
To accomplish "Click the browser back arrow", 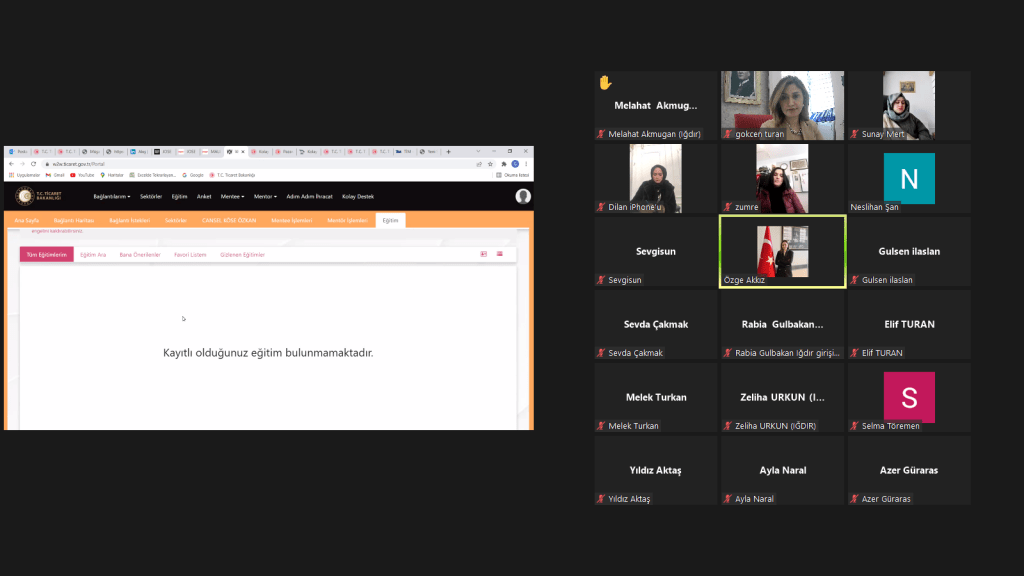I will [x=11, y=164].
